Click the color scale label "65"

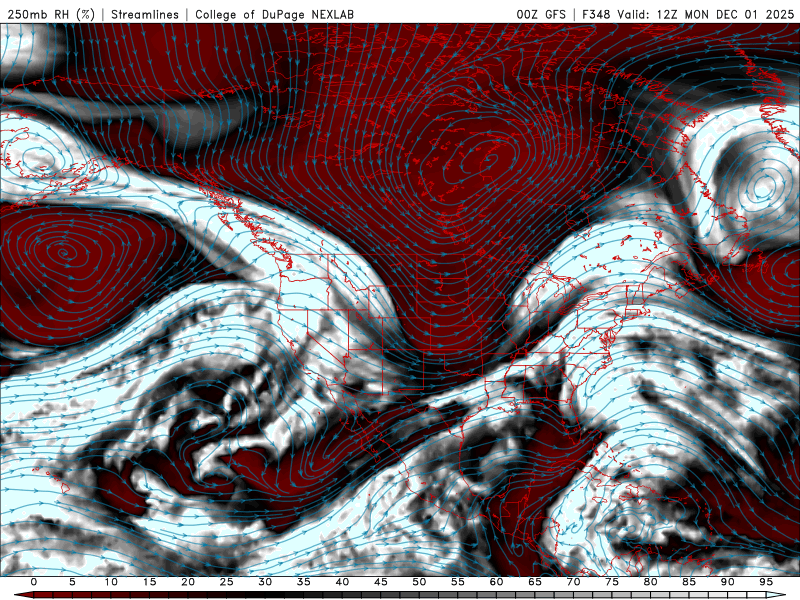coord(535,582)
